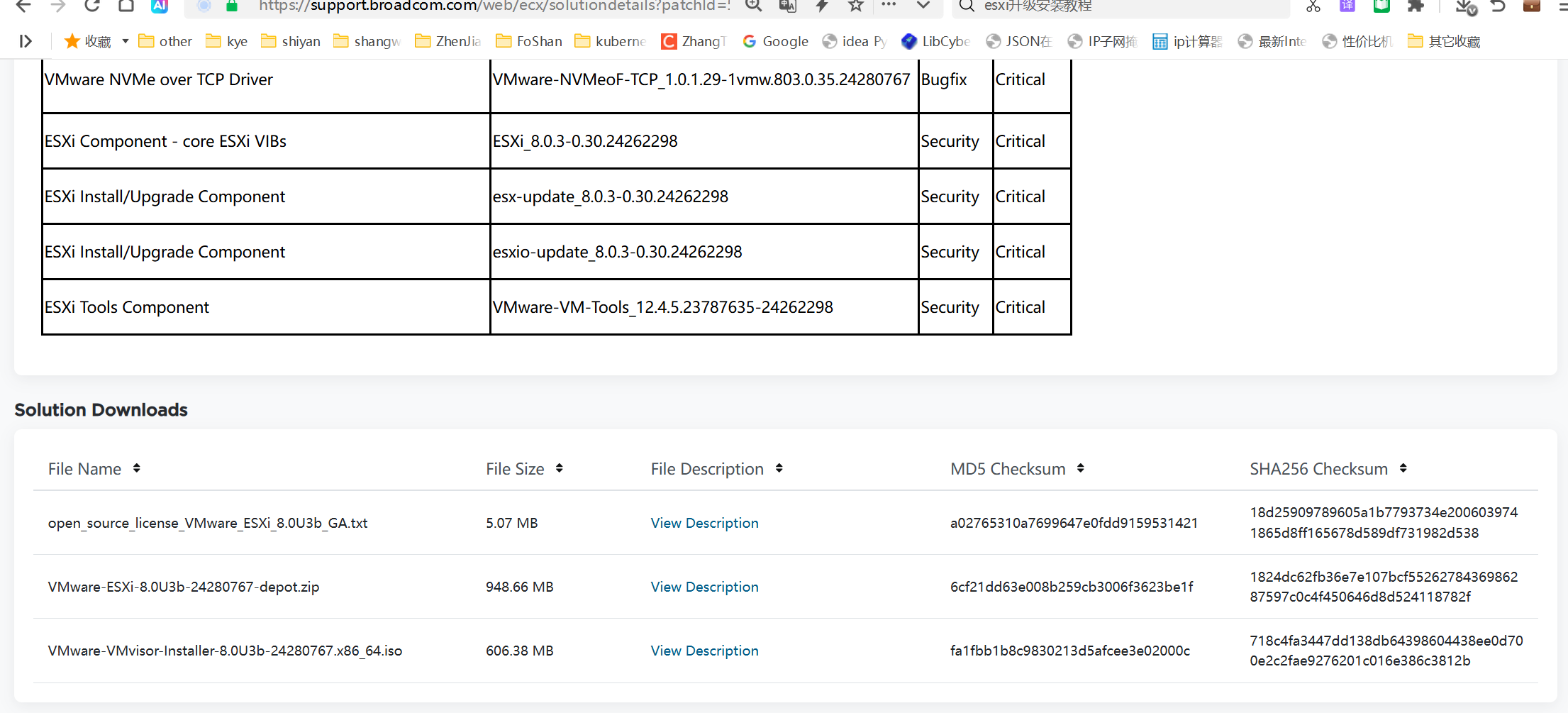This screenshot has width=1568, height=713.
Task: Open the 最新Inte bookmark
Action: (x=1272, y=41)
